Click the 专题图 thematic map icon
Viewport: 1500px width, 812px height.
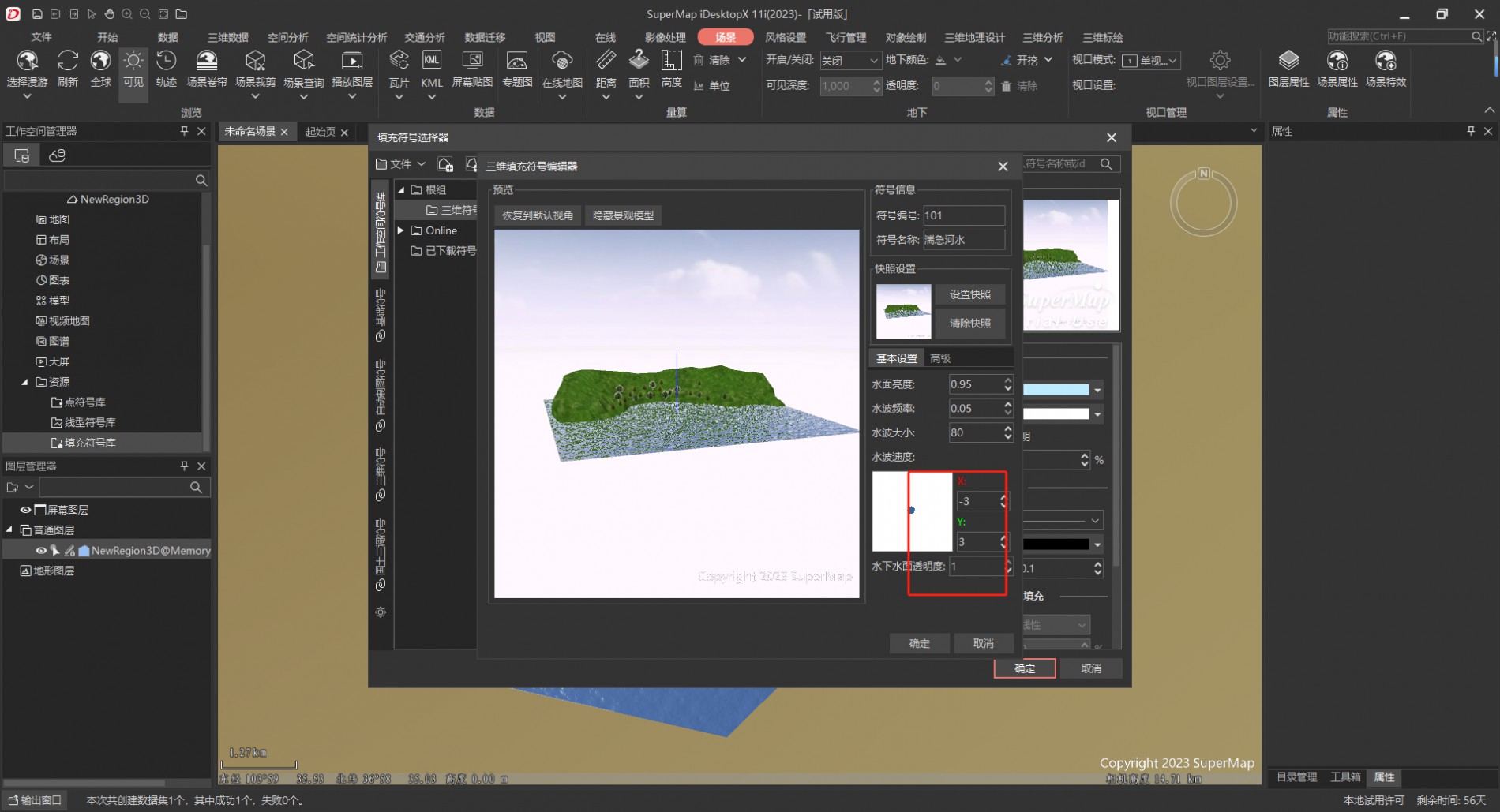517,61
